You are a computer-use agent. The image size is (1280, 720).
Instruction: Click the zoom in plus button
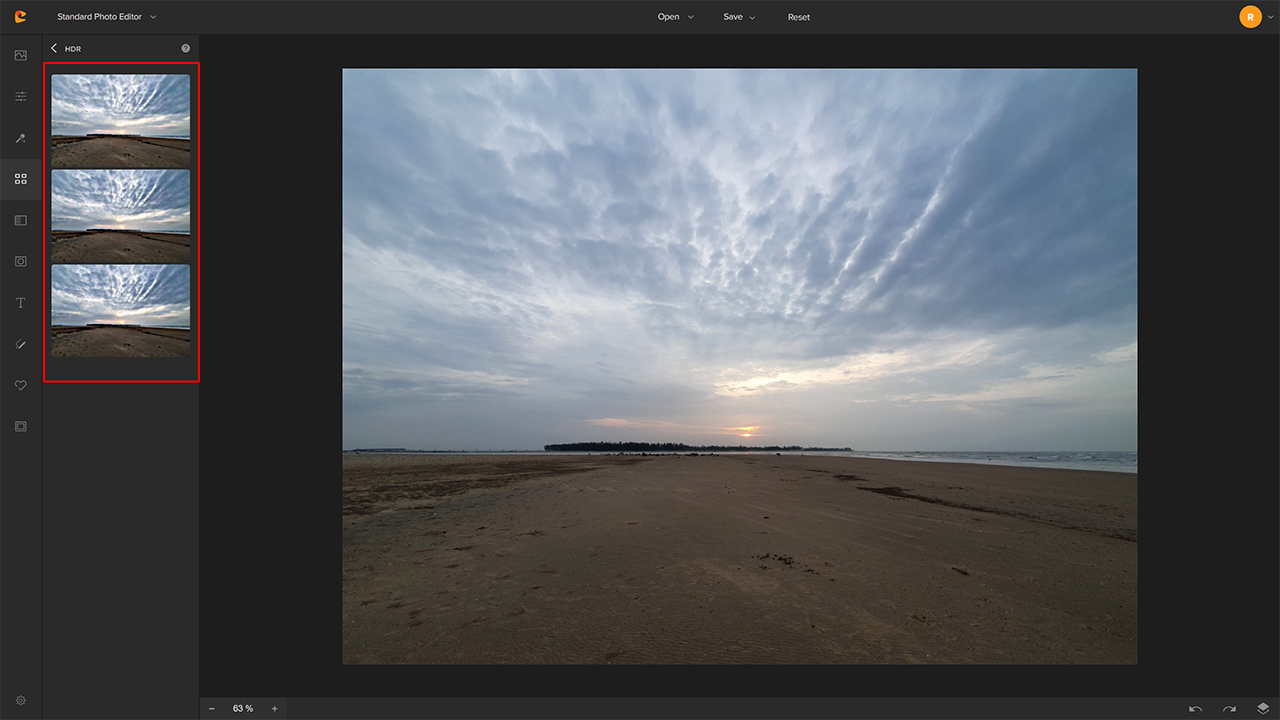275,709
